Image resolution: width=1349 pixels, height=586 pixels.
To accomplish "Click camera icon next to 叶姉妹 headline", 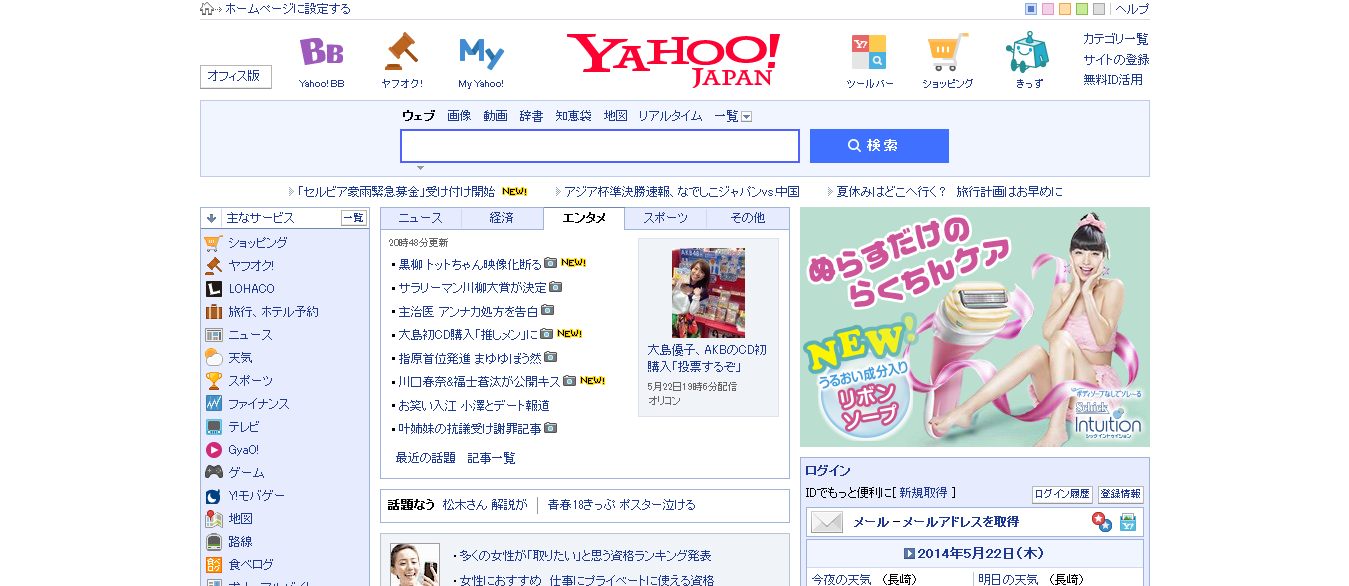I will pos(550,428).
